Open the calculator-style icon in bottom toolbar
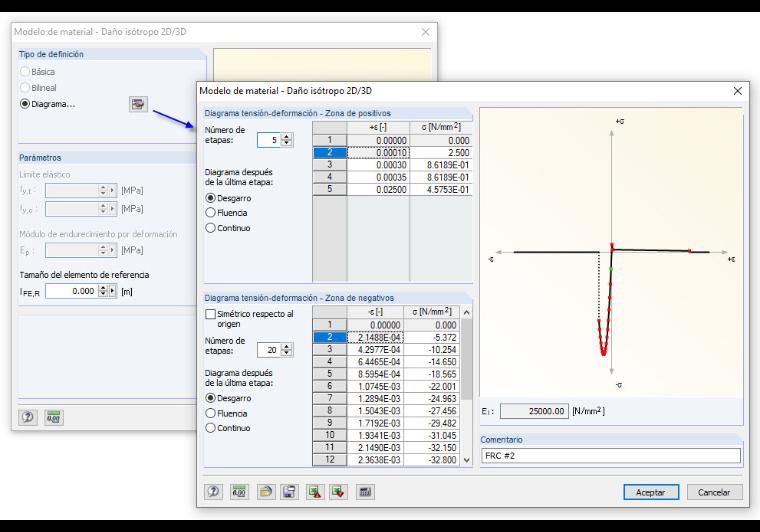 coord(365,492)
